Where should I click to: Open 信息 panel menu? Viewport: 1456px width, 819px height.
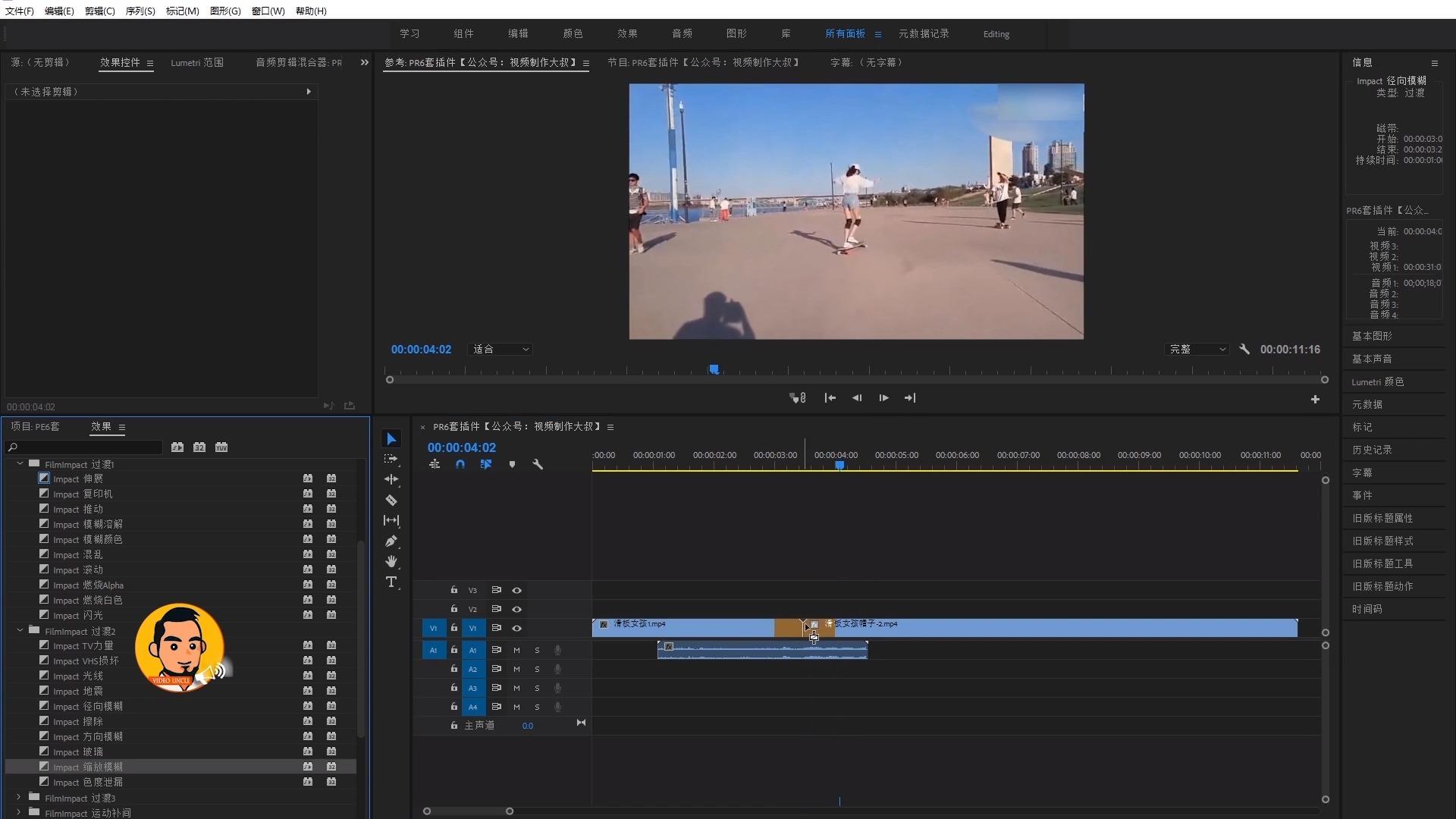coord(1435,63)
